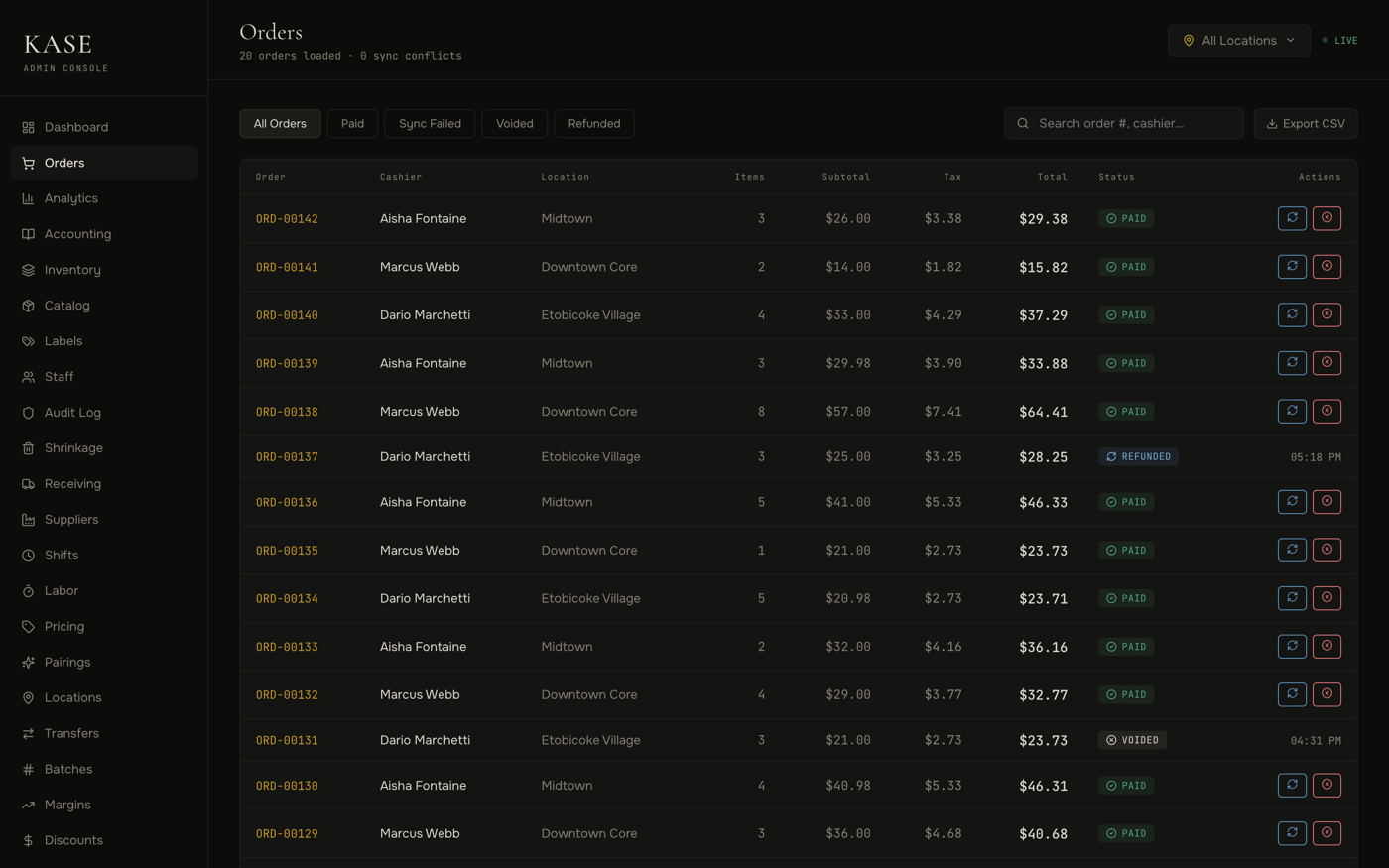This screenshot has width=1389, height=868.
Task: Click void icon for order ORD-00136
Action: (1326, 502)
